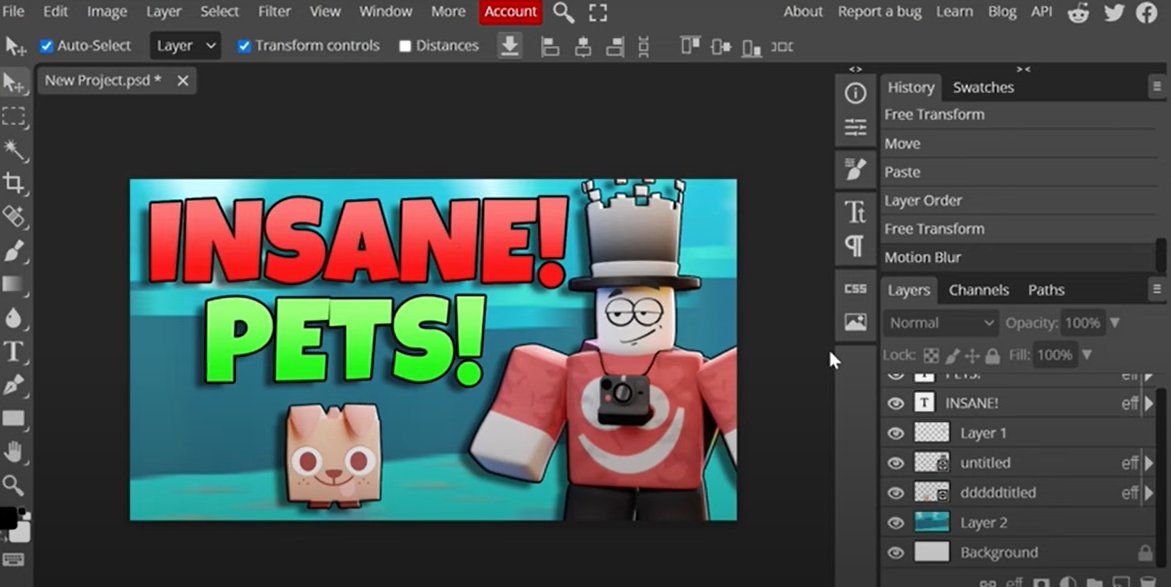Align horizontal centers icon
Screen dimensions: 1171x587
[x=583, y=46]
